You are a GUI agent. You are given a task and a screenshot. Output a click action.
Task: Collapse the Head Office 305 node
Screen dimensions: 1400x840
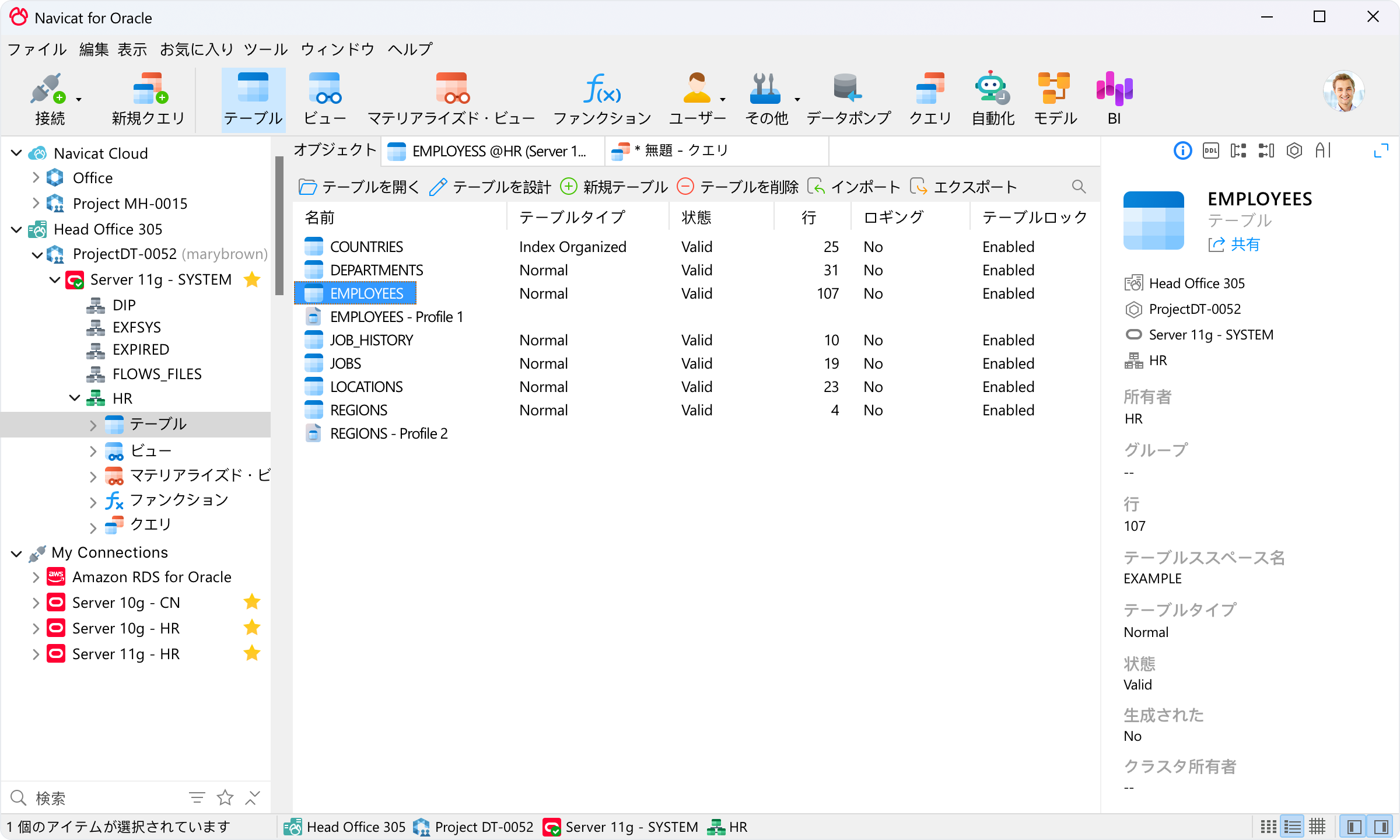tap(17, 229)
